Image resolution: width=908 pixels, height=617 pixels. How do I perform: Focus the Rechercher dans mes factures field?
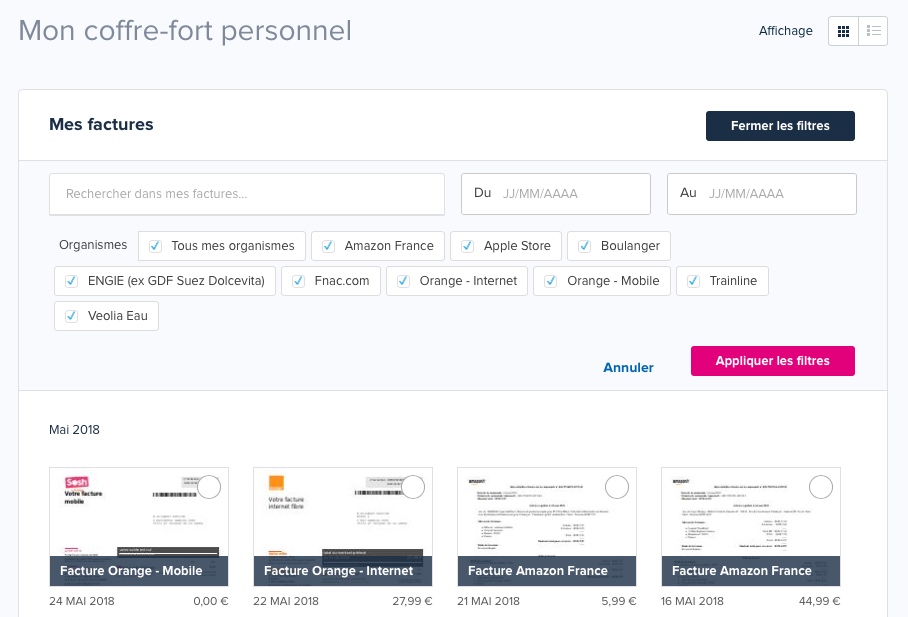click(247, 194)
